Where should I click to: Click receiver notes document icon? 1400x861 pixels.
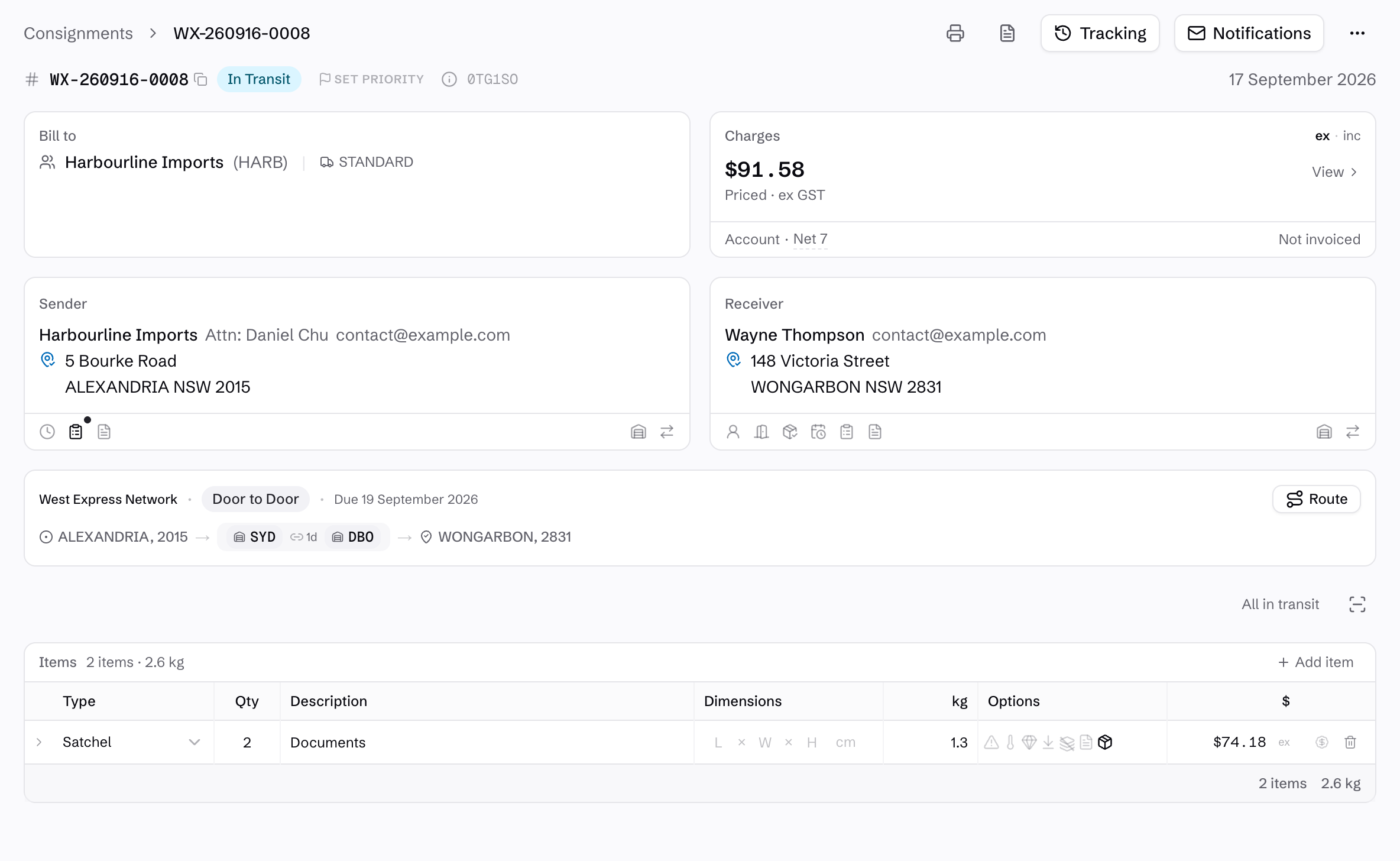pyautogui.click(x=875, y=432)
